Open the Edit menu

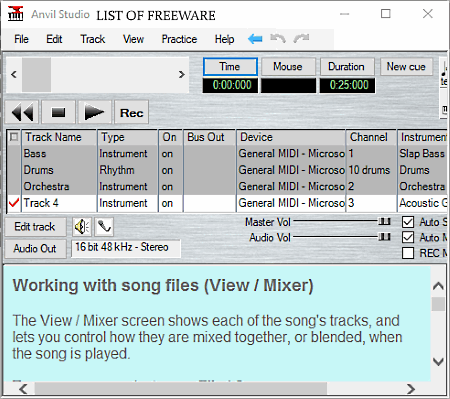coord(54,39)
